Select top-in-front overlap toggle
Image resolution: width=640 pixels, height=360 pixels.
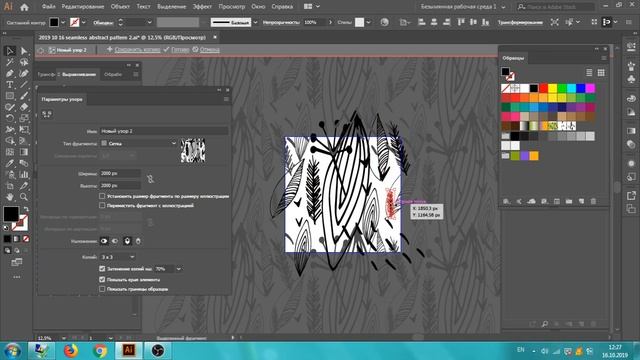click(127, 241)
